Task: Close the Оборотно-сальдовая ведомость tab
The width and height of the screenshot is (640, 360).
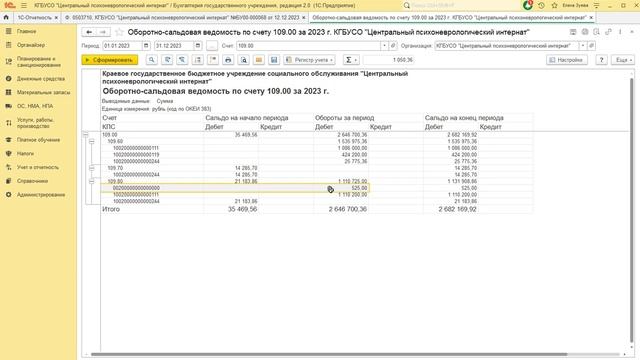Action: pyautogui.click(x=591, y=18)
